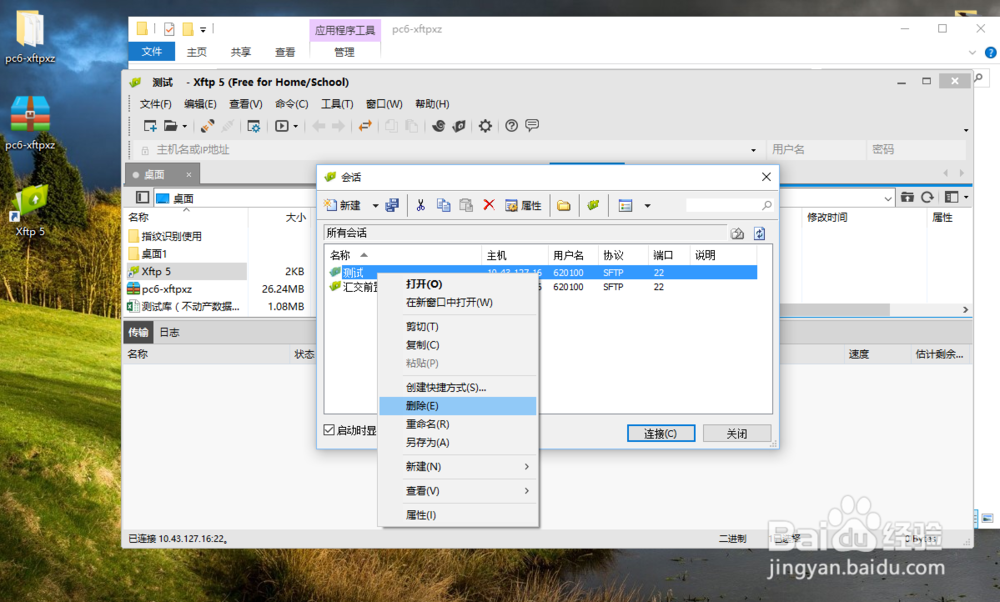Click the Copy icon in Sessions dialog toolbar
This screenshot has width=1000, height=602.
[443, 205]
